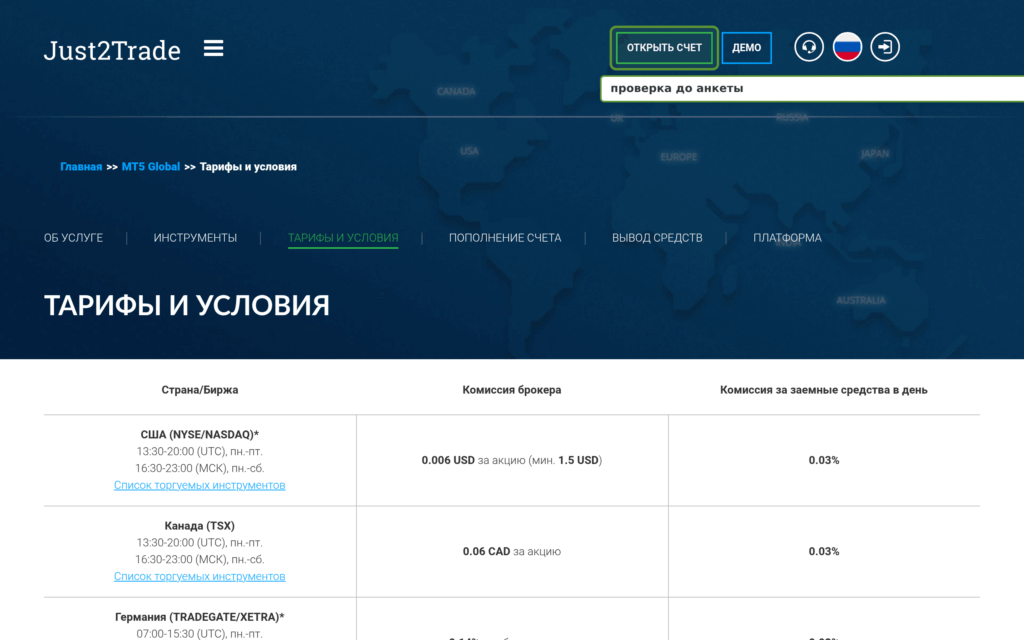
Task: Click the '0.006 USD за акцию' commission cell
Action: [512, 460]
